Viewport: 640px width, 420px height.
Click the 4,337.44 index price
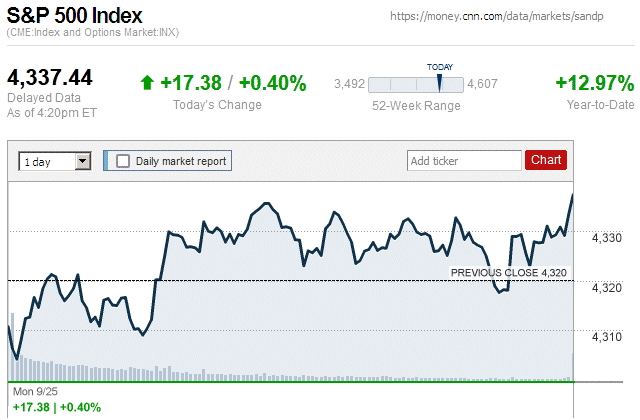(50, 77)
